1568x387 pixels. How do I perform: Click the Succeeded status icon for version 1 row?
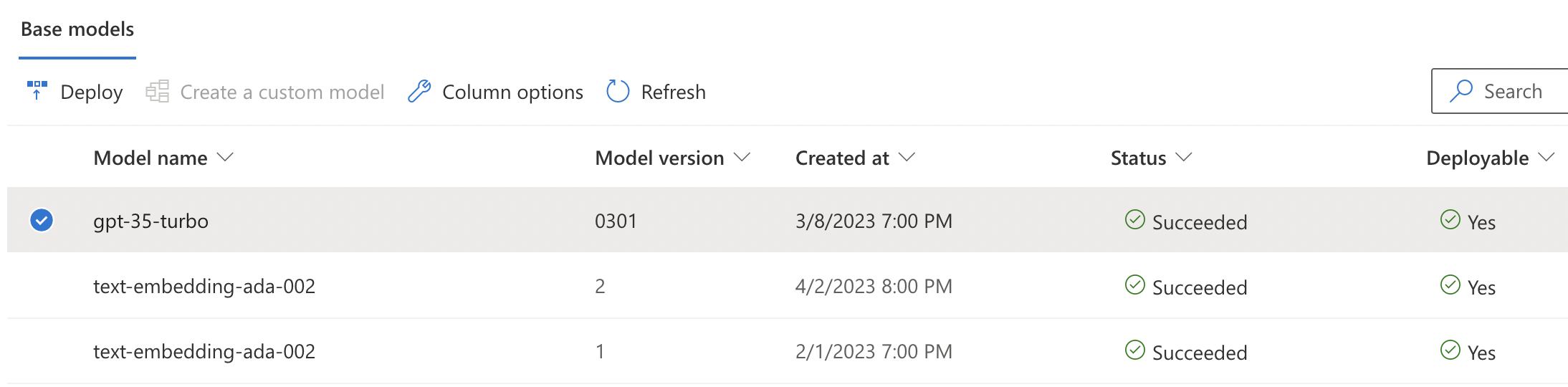tap(1135, 350)
